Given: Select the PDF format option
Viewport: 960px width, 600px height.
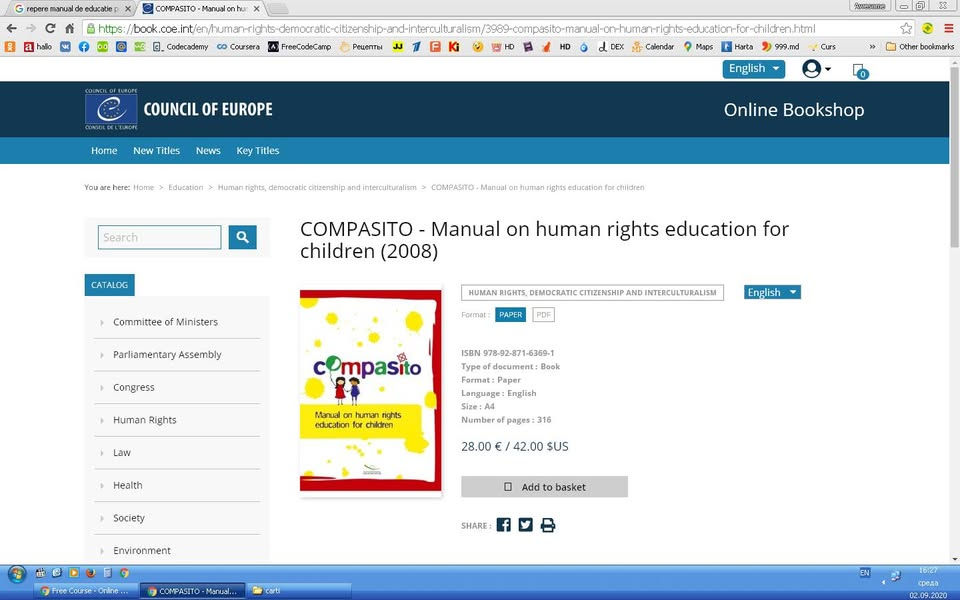Looking at the screenshot, I should [543, 314].
